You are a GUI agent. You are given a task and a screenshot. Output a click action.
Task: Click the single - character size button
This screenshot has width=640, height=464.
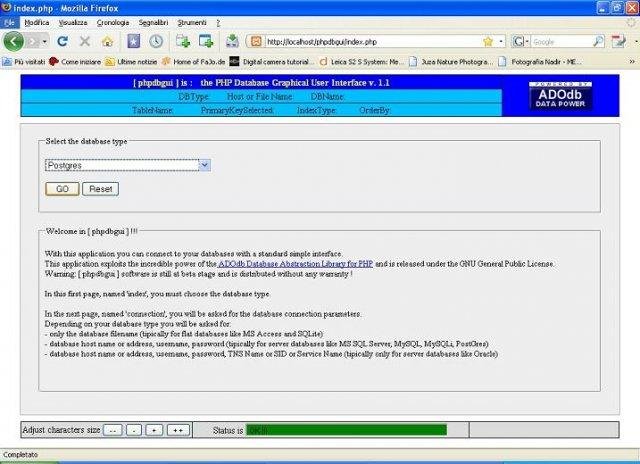[134, 430]
